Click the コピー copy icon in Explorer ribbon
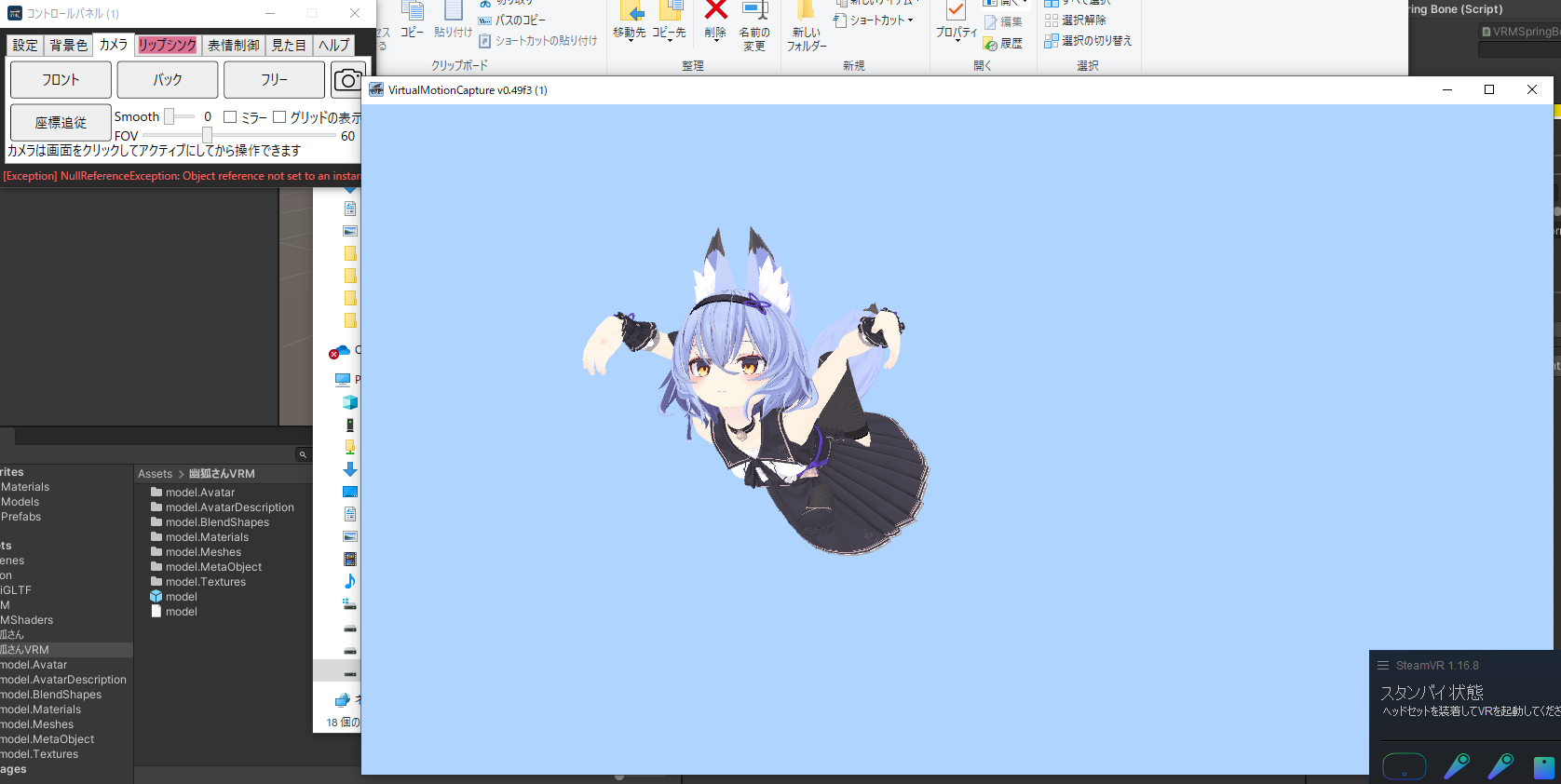 coord(413,10)
